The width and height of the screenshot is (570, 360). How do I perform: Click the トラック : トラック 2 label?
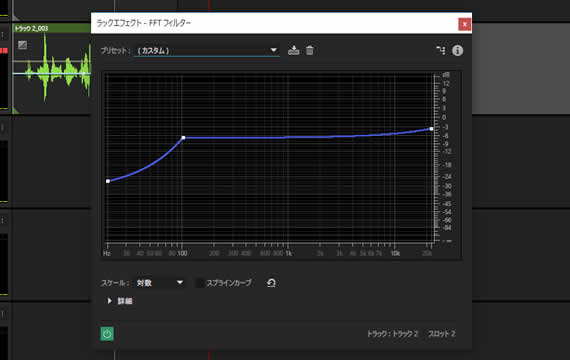pos(393,333)
